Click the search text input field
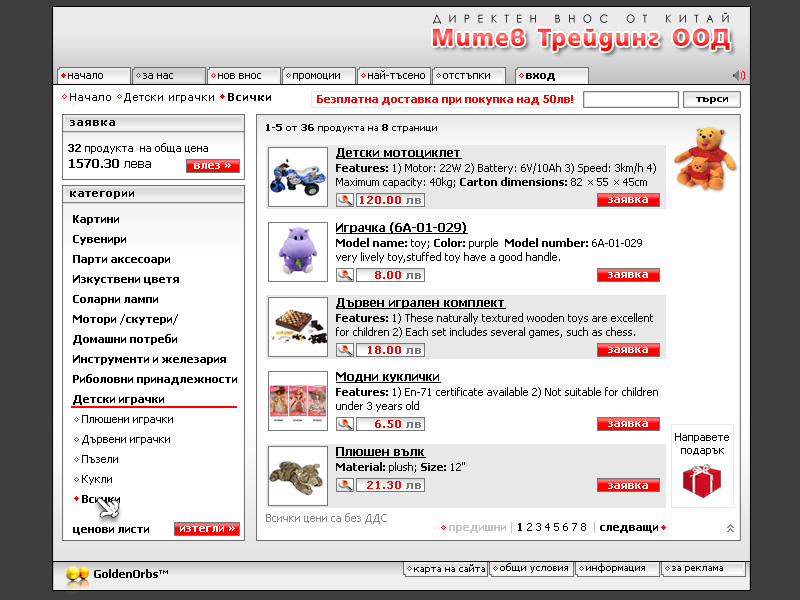 coord(630,99)
